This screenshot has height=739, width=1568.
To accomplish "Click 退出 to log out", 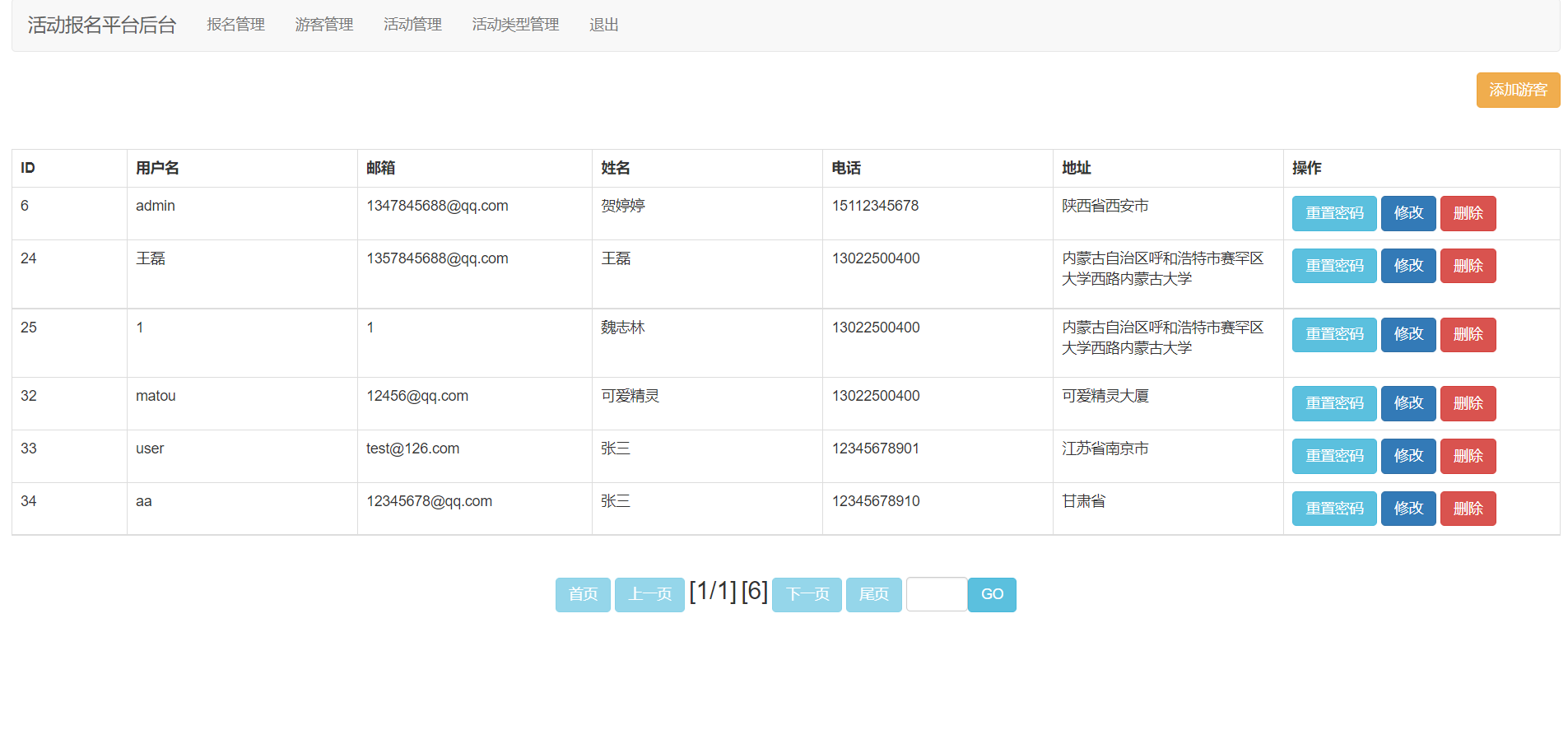I will coord(603,25).
